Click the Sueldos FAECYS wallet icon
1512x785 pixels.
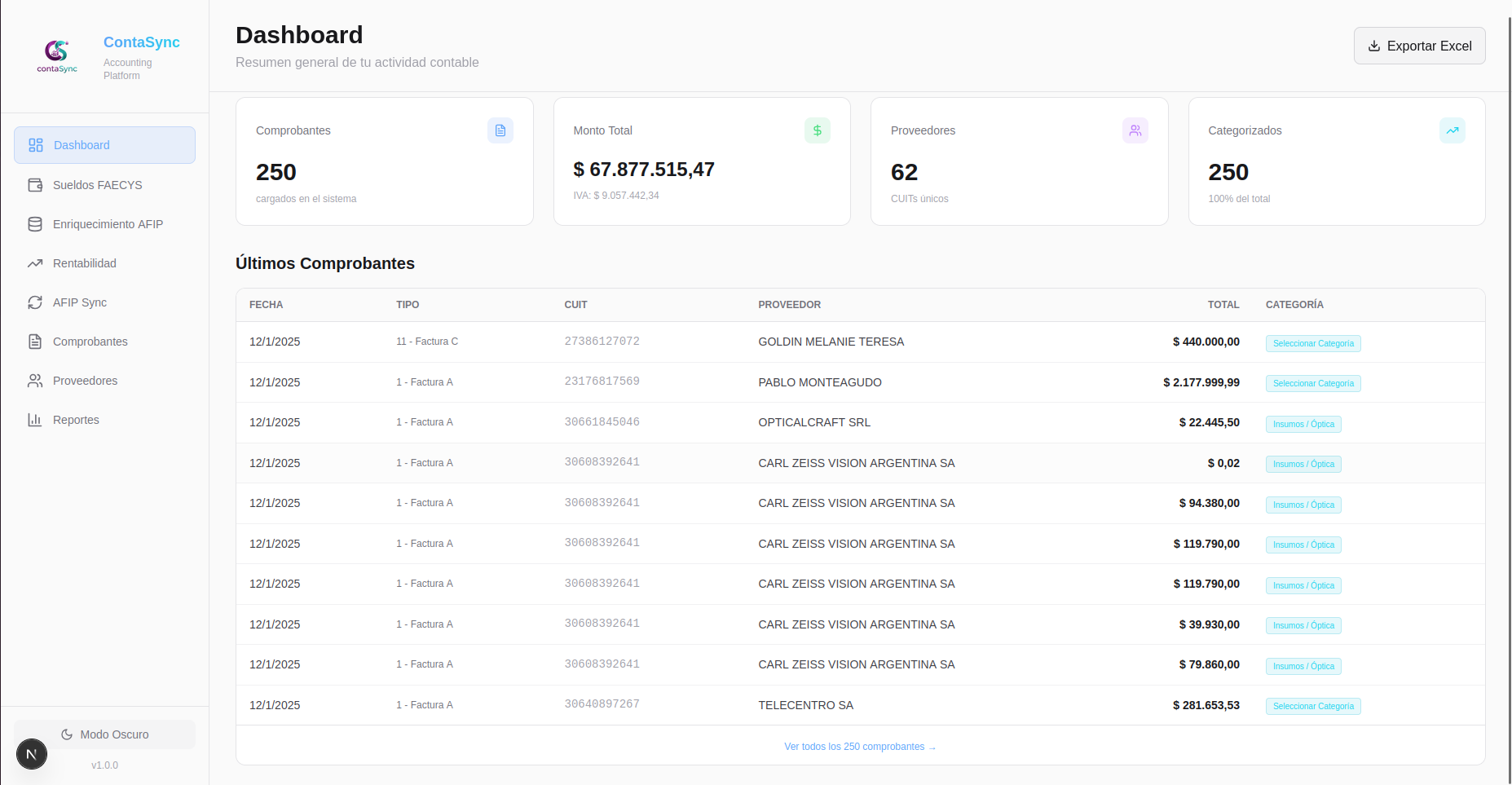(35, 185)
